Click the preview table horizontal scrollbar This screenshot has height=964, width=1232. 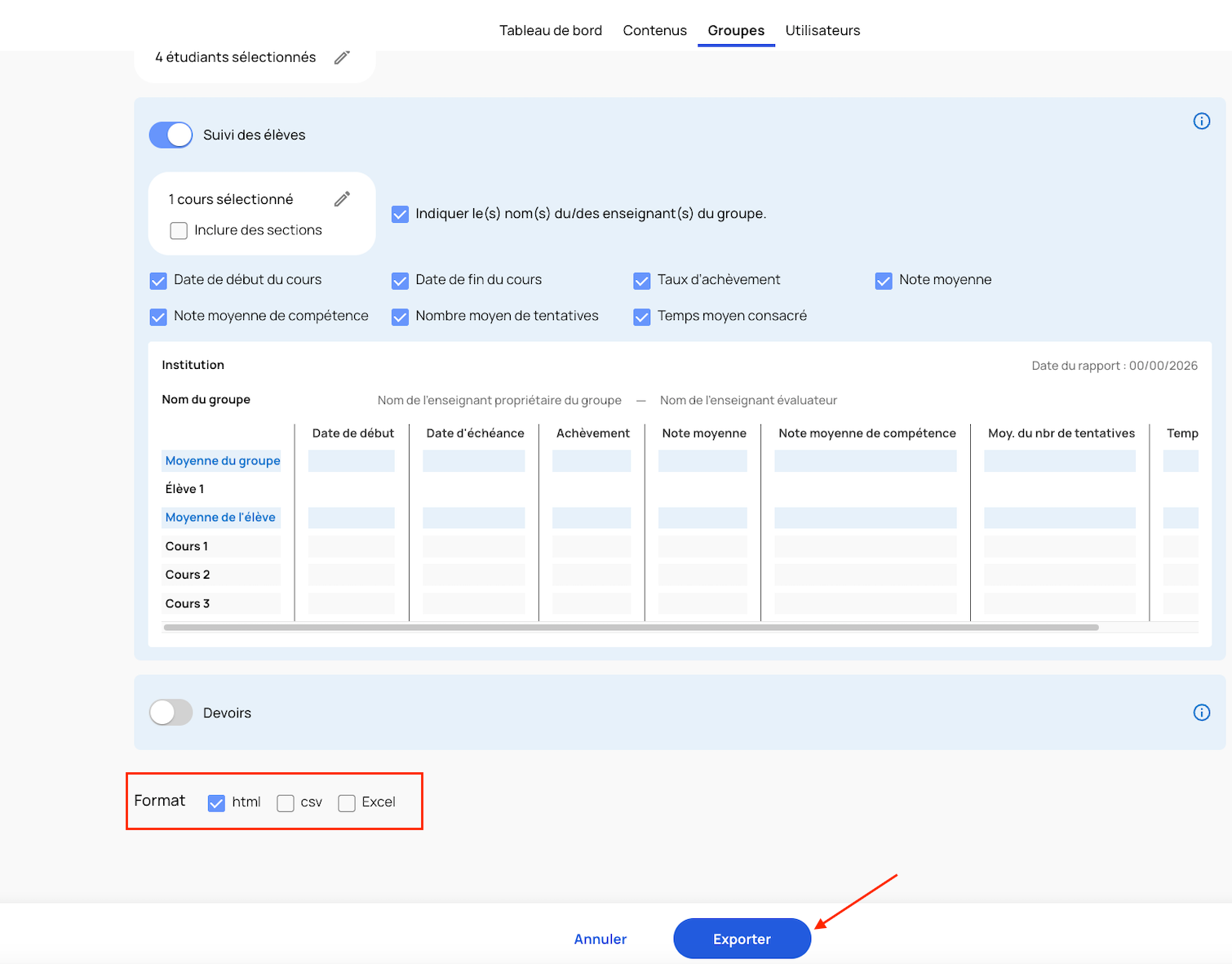coord(631,628)
